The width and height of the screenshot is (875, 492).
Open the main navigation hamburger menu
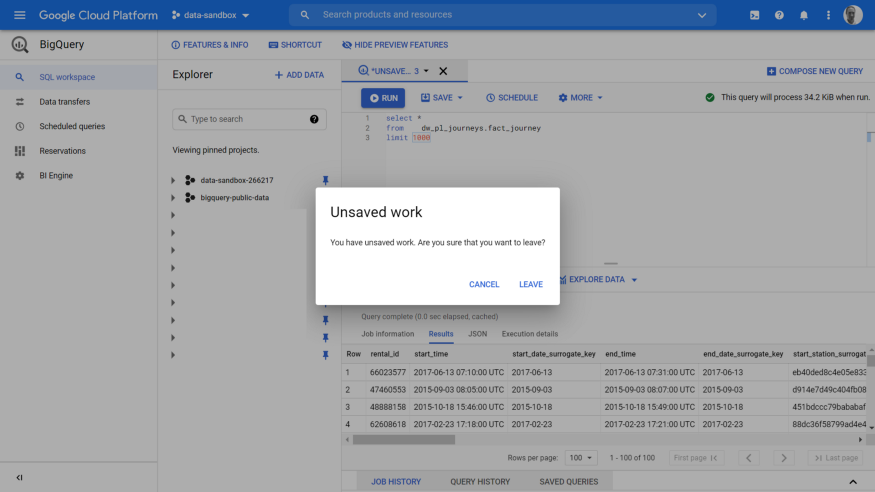point(20,15)
